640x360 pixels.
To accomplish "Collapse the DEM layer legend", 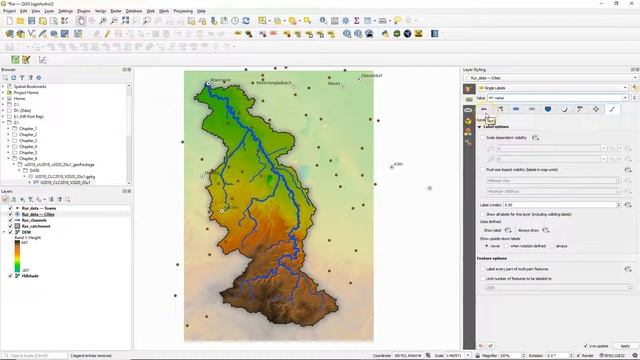I will [x=4, y=232].
